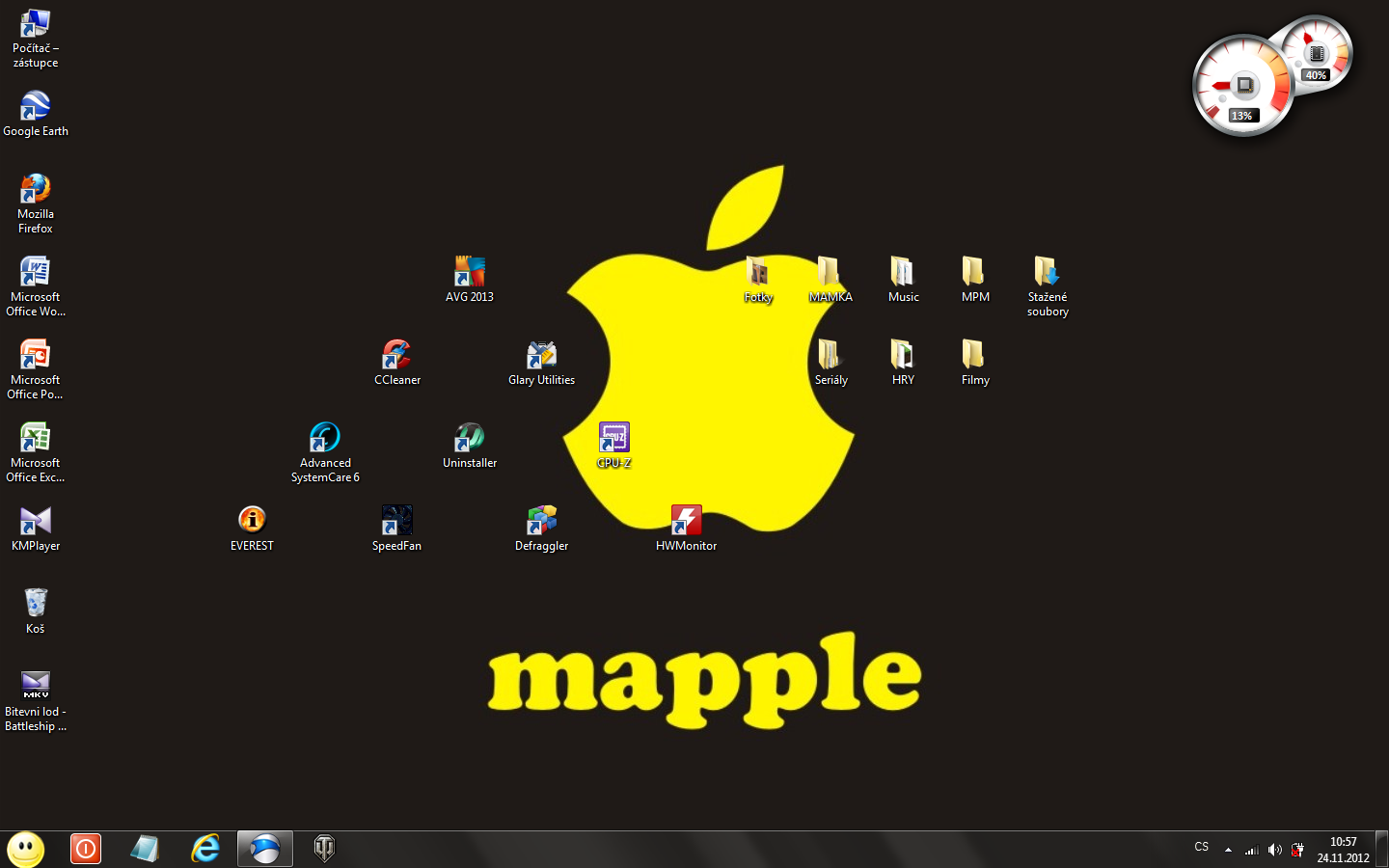Select the Microsoft Office Excel shortcut
Image resolution: width=1389 pixels, height=868 pixels.
point(36,452)
